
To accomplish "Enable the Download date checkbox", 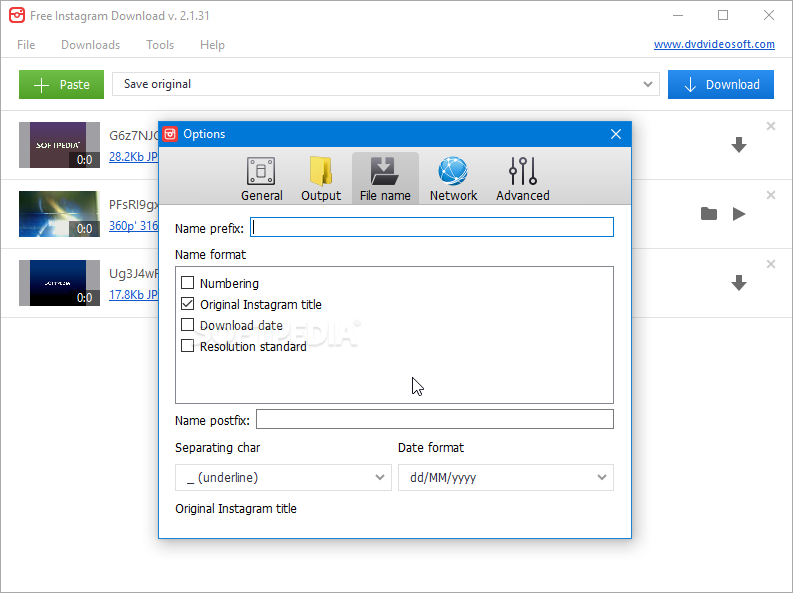I will pyautogui.click(x=188, y=325).
